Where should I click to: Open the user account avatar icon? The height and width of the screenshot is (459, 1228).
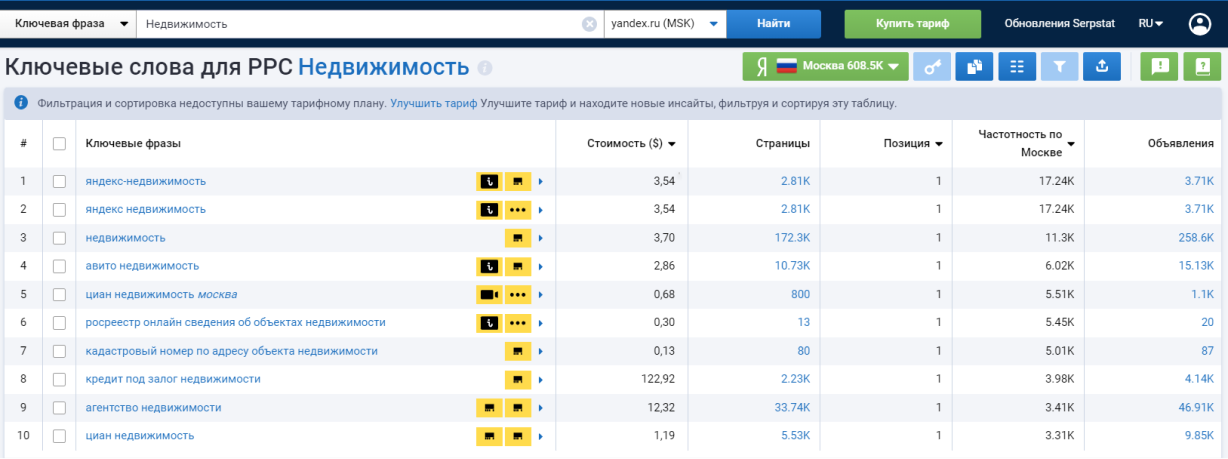tap(1200, 23)
